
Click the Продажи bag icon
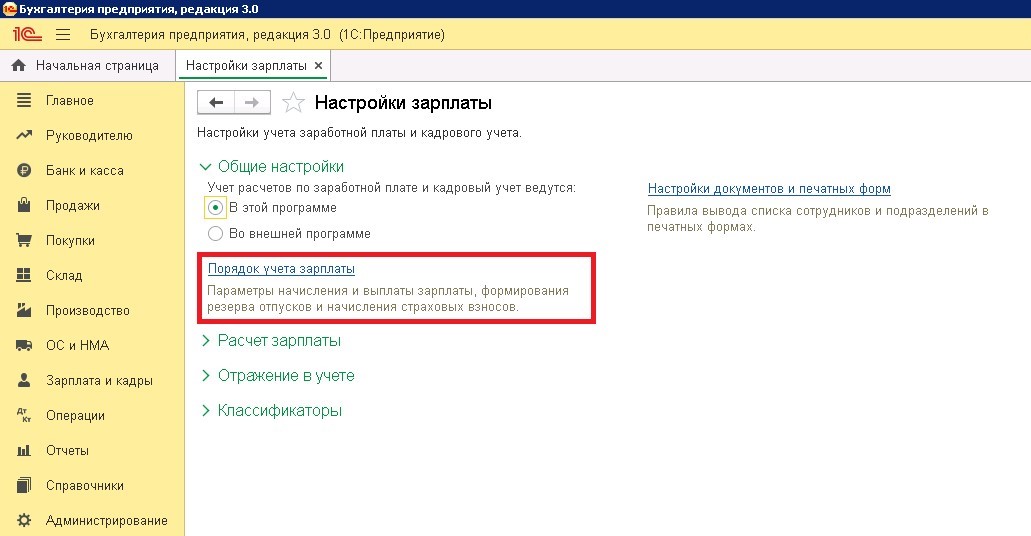(24, 205)
